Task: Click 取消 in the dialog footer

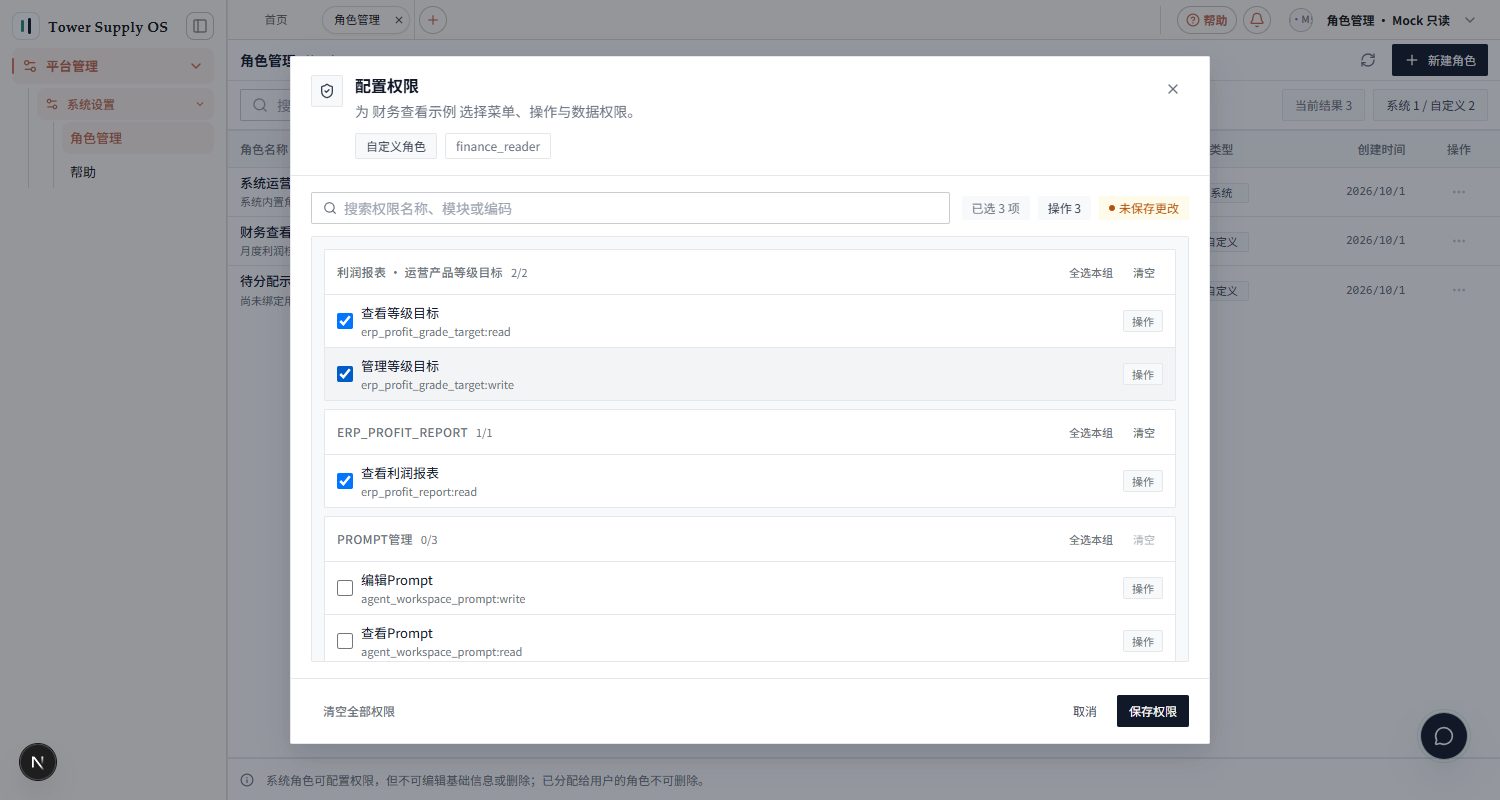Action: pyautogui.click(x=1084, y=711)
